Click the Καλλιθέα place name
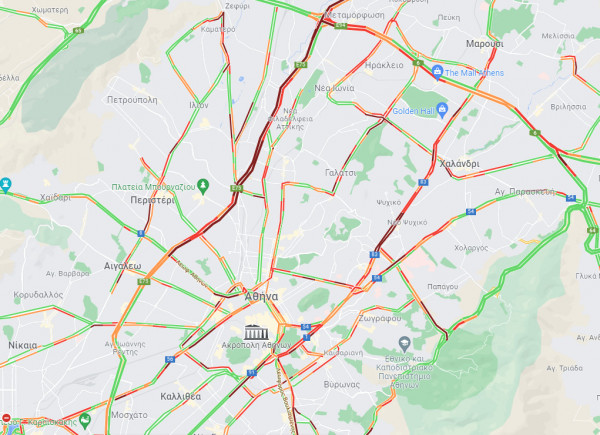 (x=181, y=396)
